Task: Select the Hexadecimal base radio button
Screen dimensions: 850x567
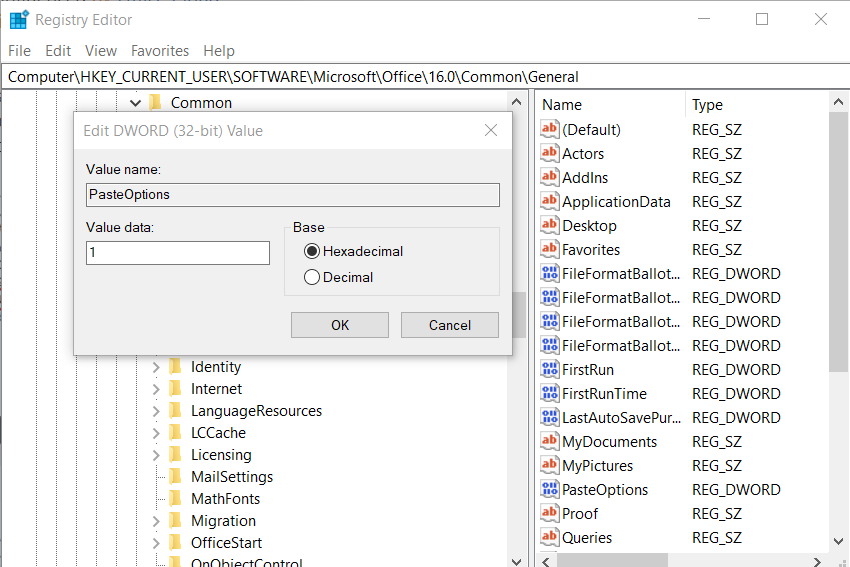Action: pyautogui.click(x=312, y=251)
